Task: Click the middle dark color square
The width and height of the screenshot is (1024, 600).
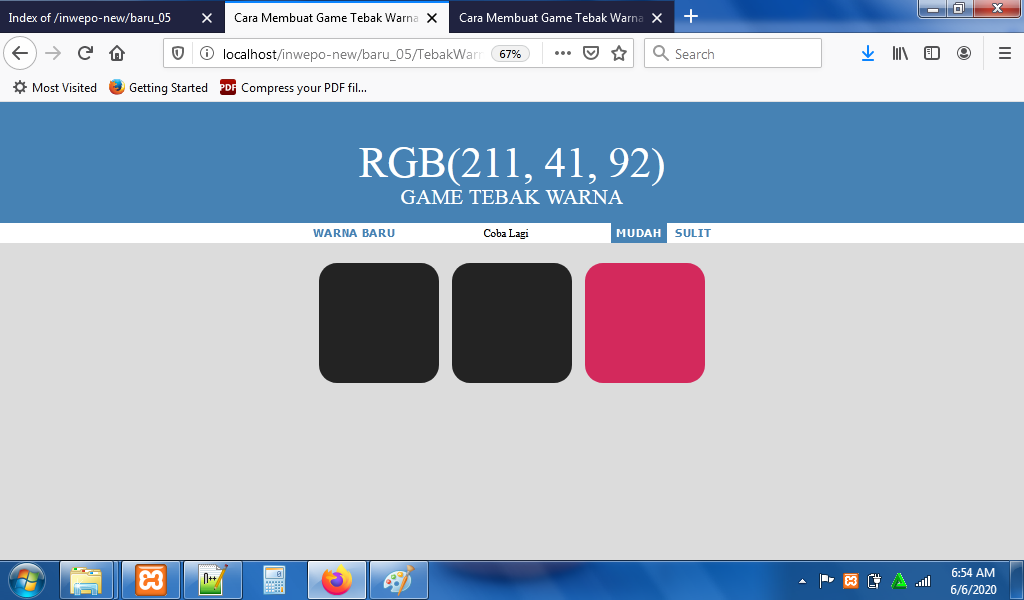Action: [x=512, y=323]
